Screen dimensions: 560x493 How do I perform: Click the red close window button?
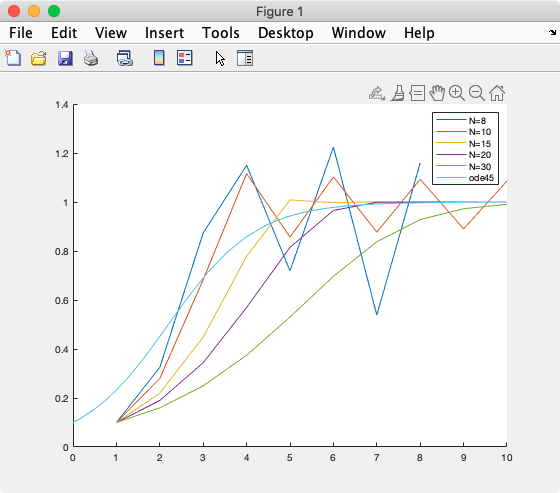coord(14,11)
